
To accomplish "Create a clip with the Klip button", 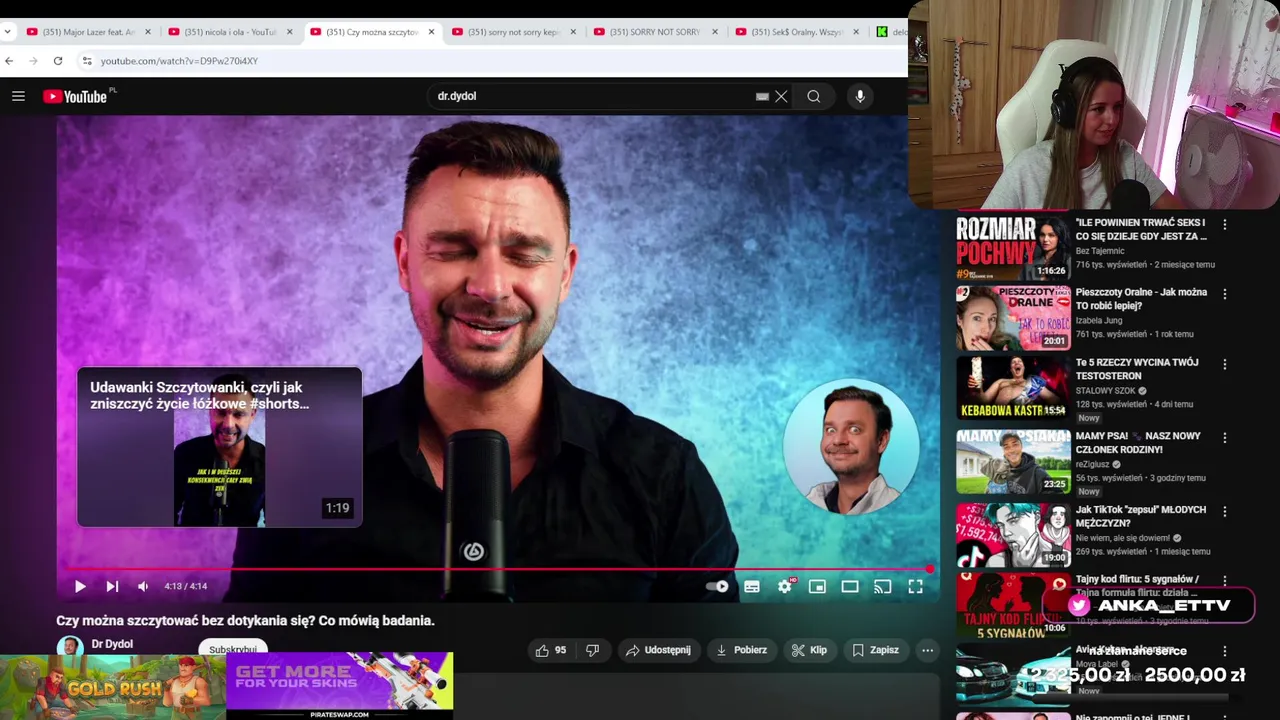I will point(809,650).
